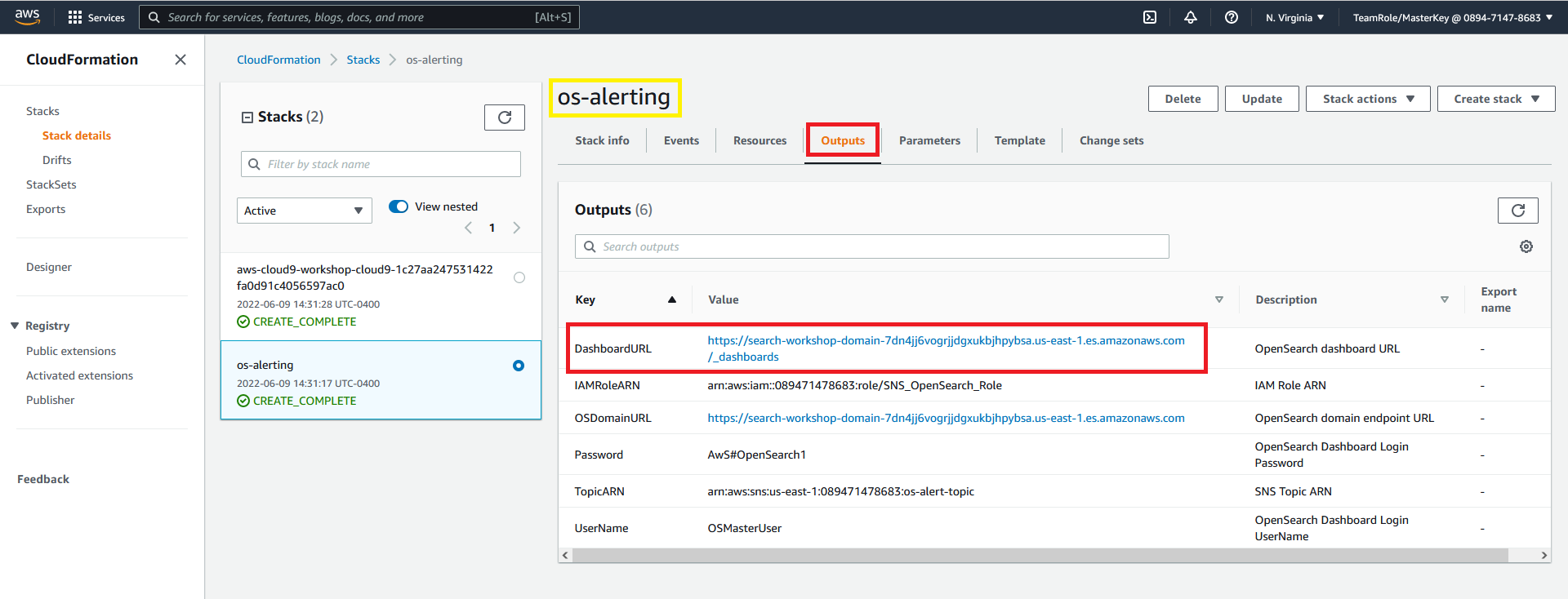Click the Update stack button
This screenshot has width=1568, height=599.
click(1262, 99)
